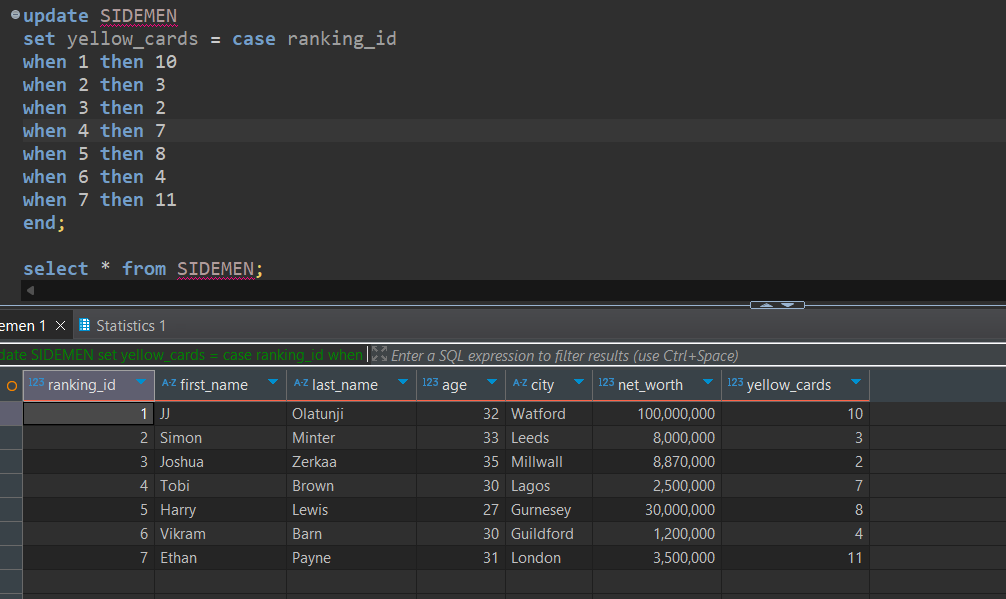Viewport: 1006px width, 599px height.
Task: Select the first name cell Simon
Action: [x=221, y=438]
